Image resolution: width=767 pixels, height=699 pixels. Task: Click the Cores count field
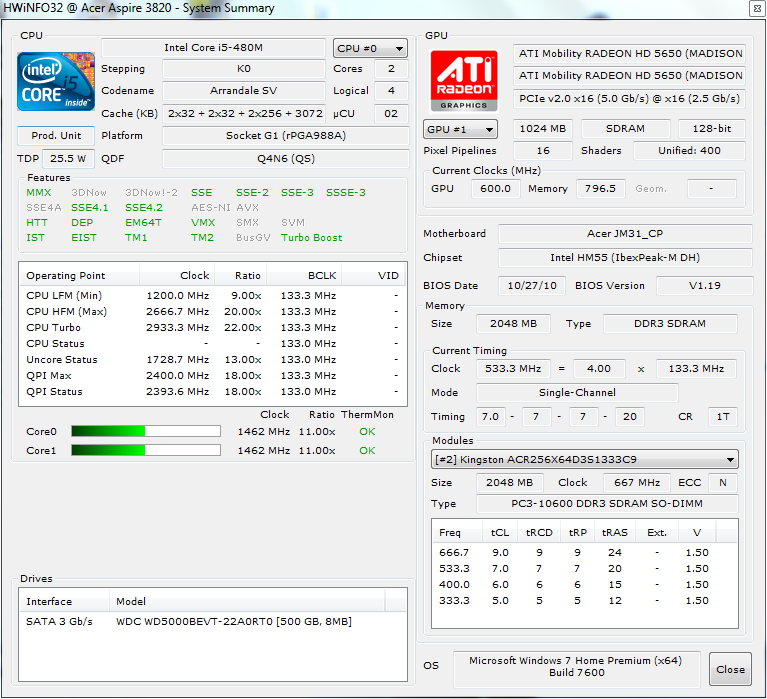[391, 68]
